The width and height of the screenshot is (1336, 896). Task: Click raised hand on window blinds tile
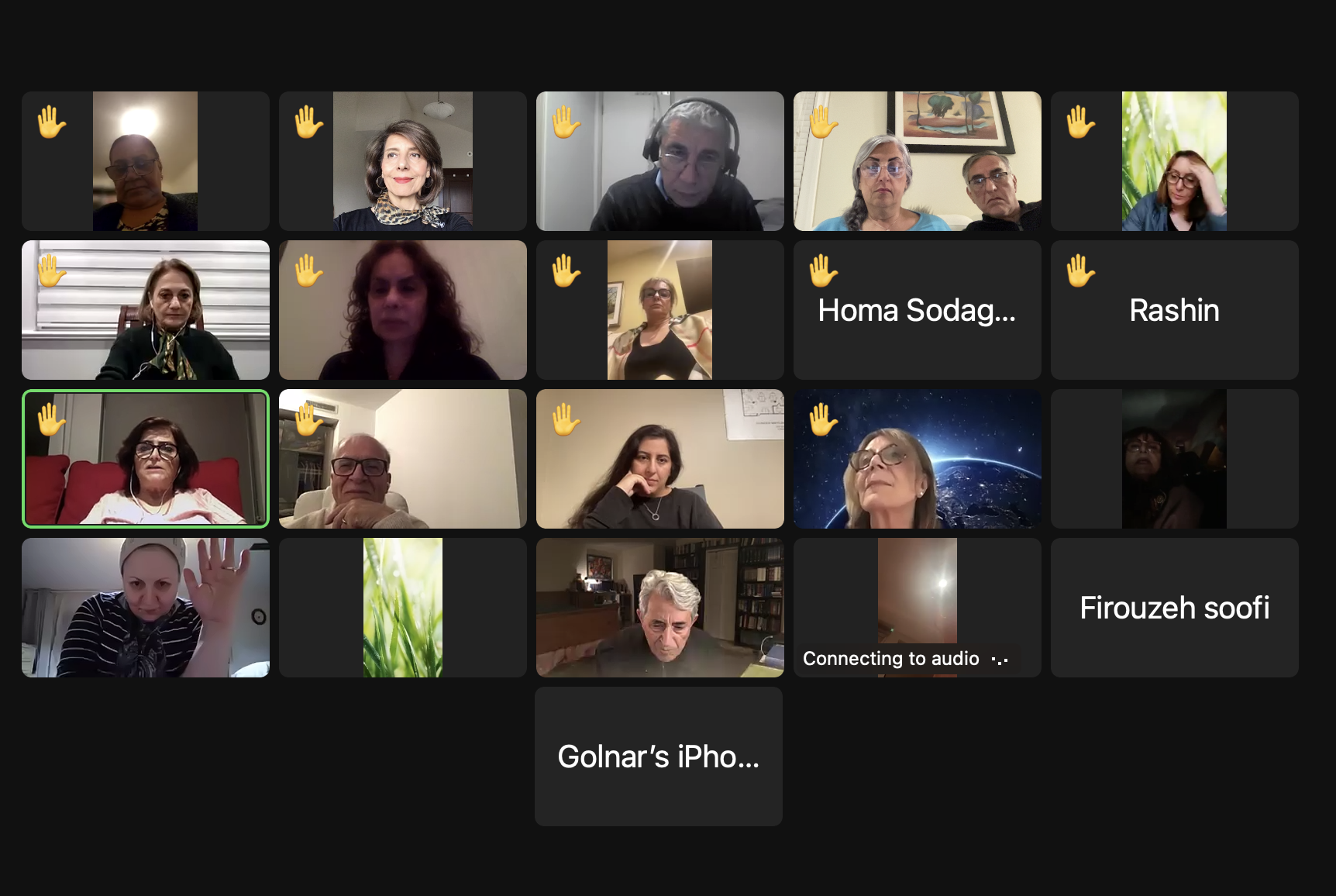52,271
